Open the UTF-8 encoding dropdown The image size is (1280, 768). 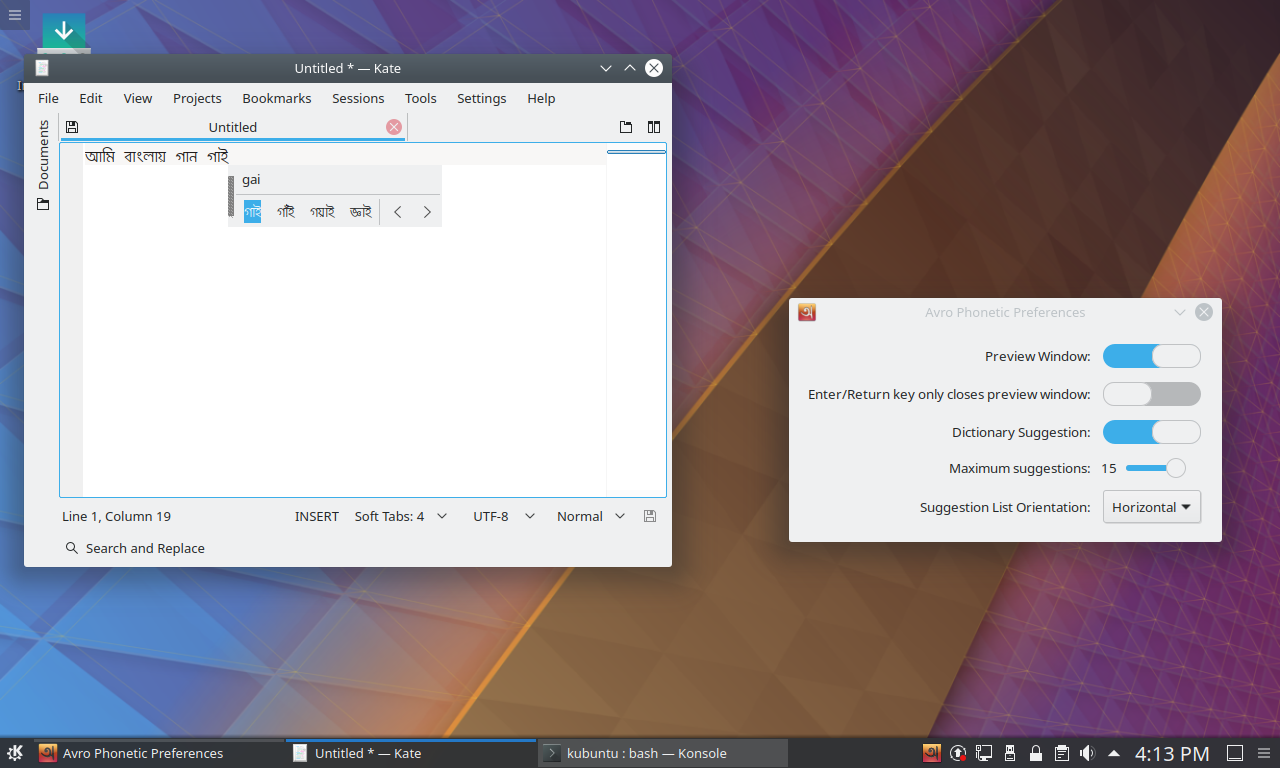504,516
